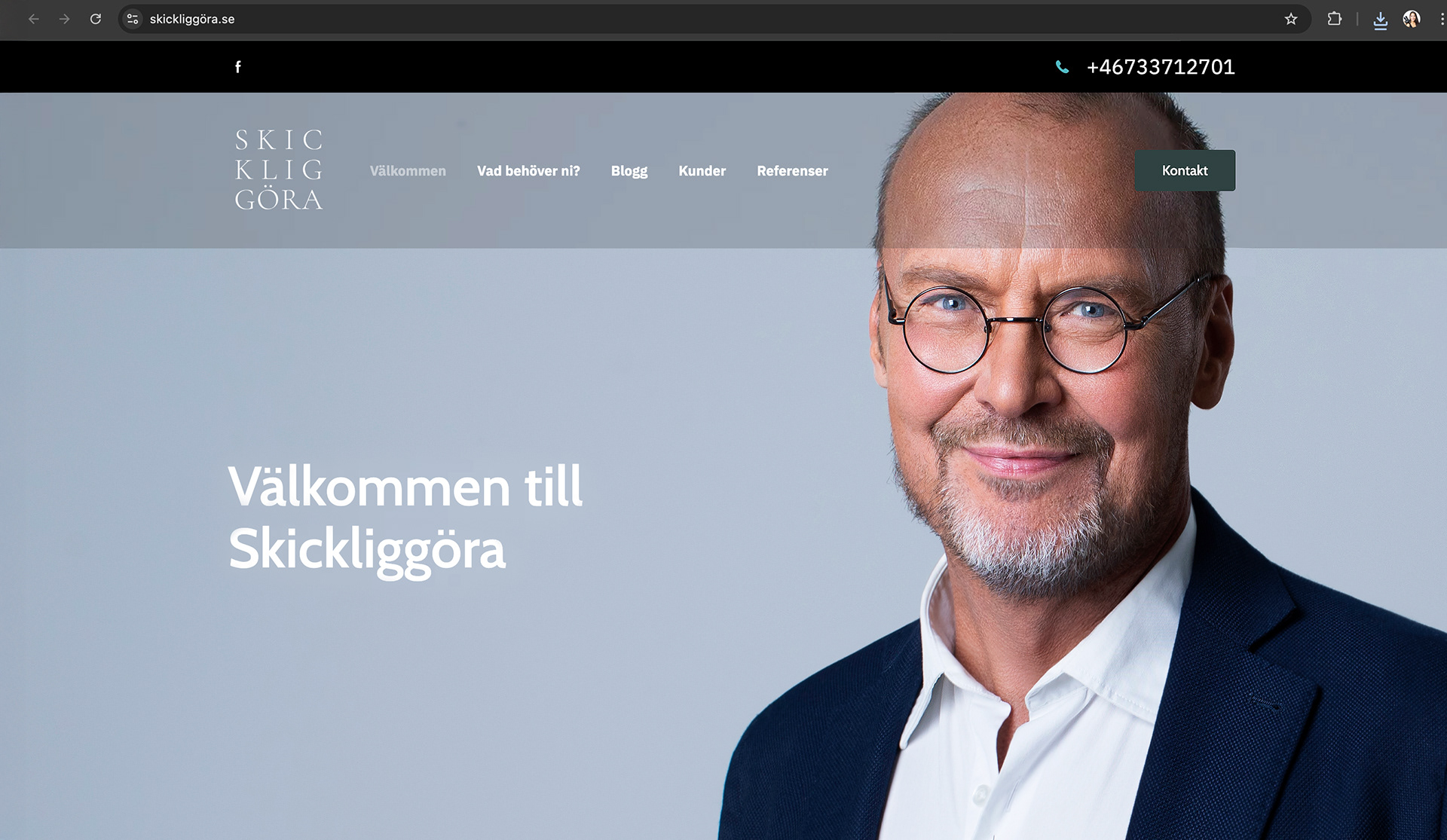This screenshot has width=1447, height=840.
Task: Reload the page with refresh icon
Action: 96,19
